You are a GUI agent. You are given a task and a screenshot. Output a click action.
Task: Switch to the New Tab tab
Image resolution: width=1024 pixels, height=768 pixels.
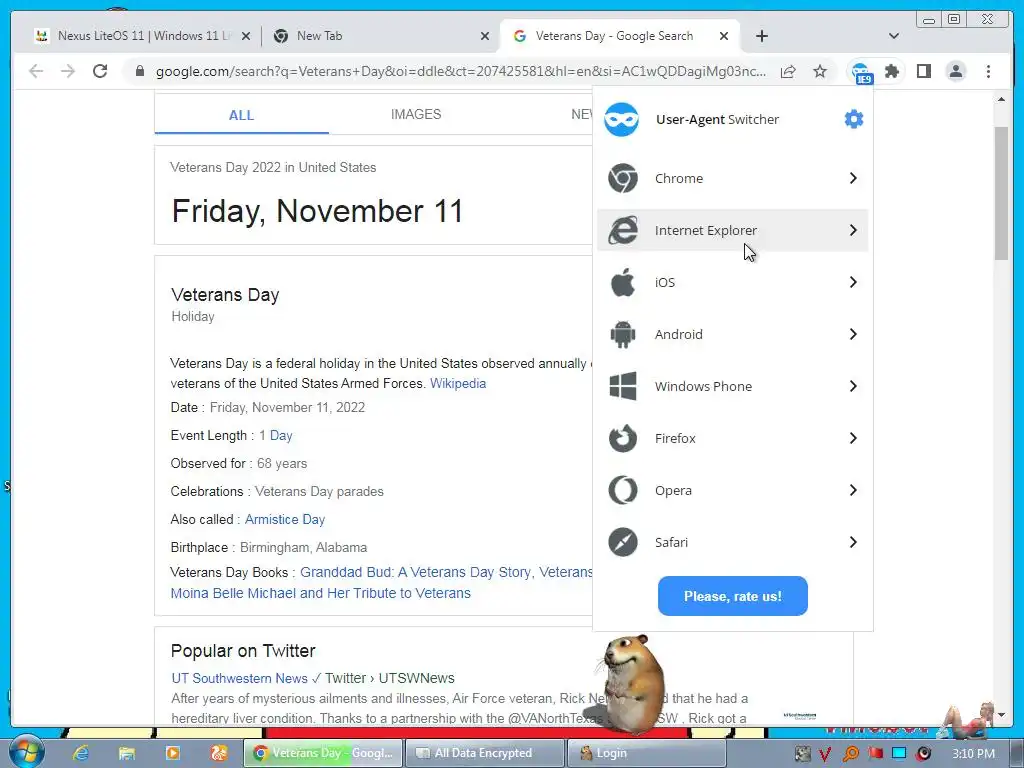click(x=381, y=36)
